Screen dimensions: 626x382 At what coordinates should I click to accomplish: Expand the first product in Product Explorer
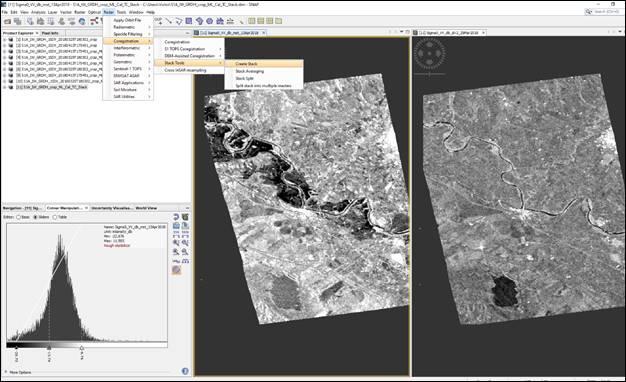(x=4, y=40)
